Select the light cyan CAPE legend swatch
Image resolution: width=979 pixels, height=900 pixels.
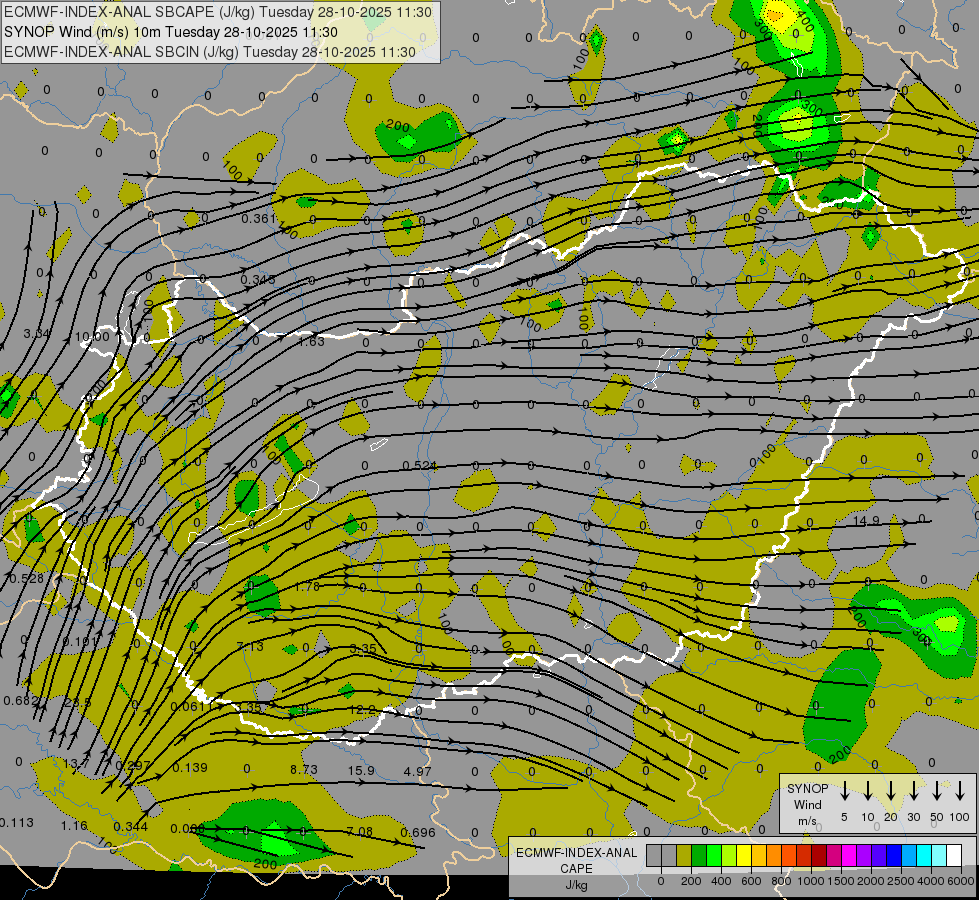coord(938,856)
